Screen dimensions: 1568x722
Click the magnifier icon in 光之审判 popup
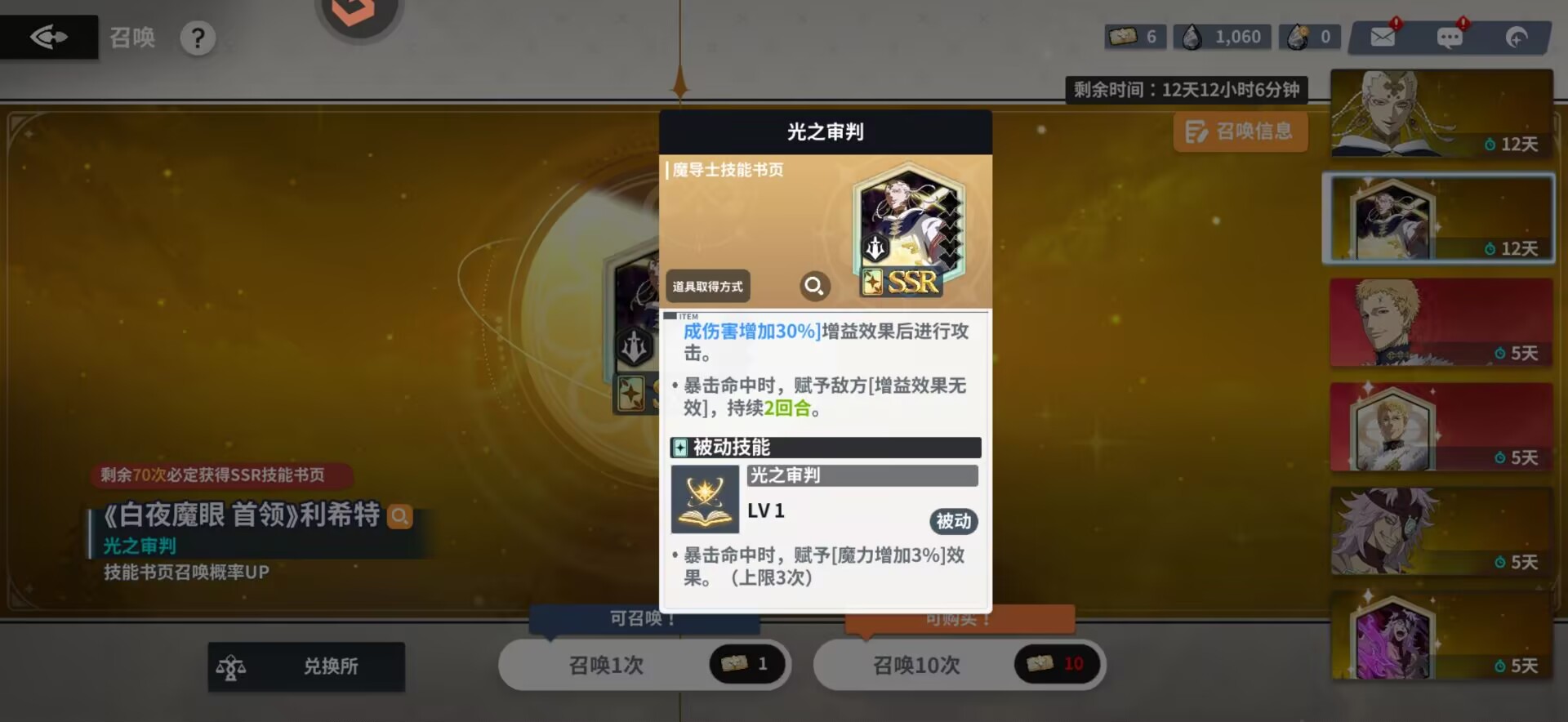coord(814,286)
